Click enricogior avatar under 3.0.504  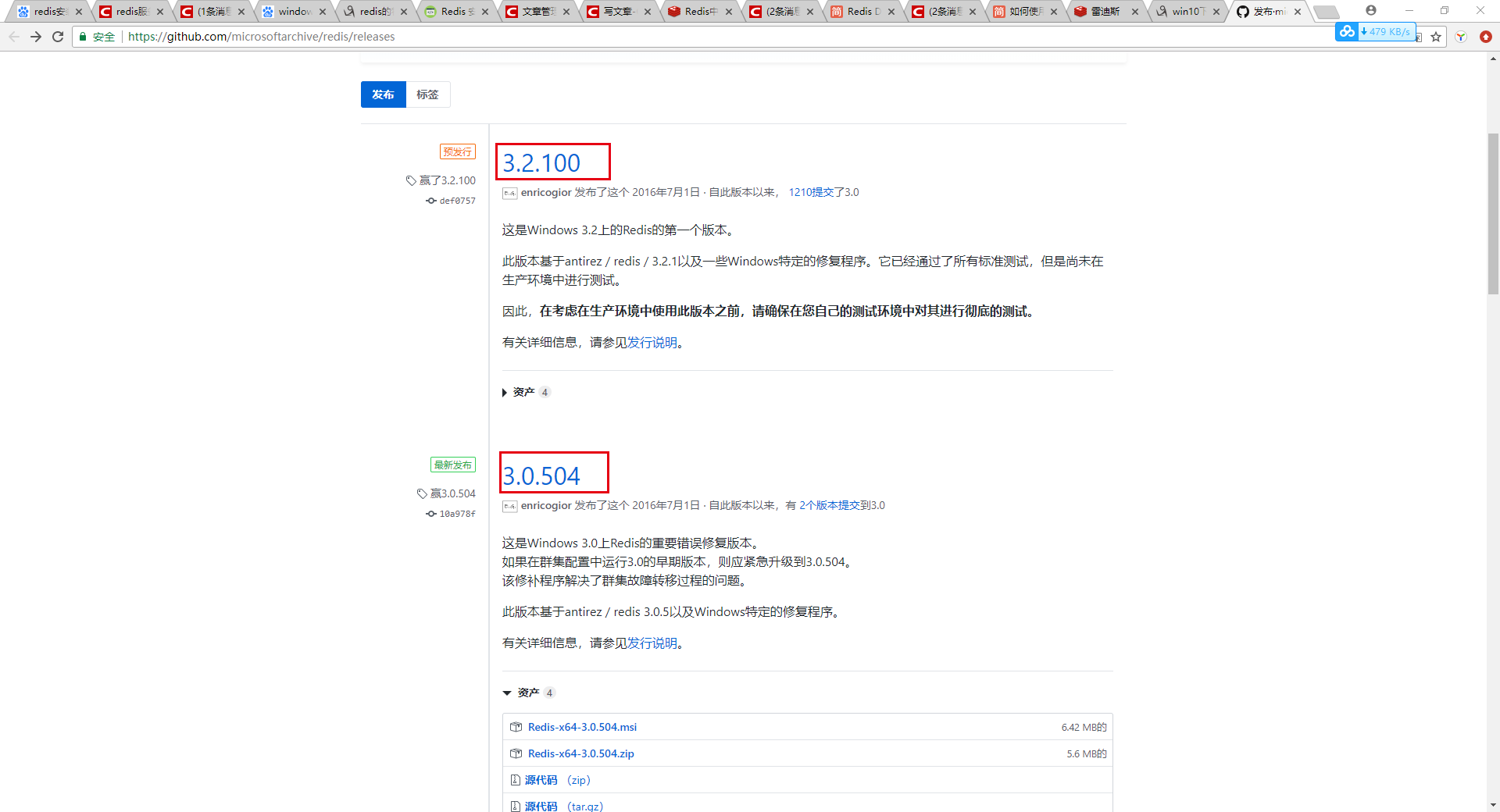coord(510,506)
